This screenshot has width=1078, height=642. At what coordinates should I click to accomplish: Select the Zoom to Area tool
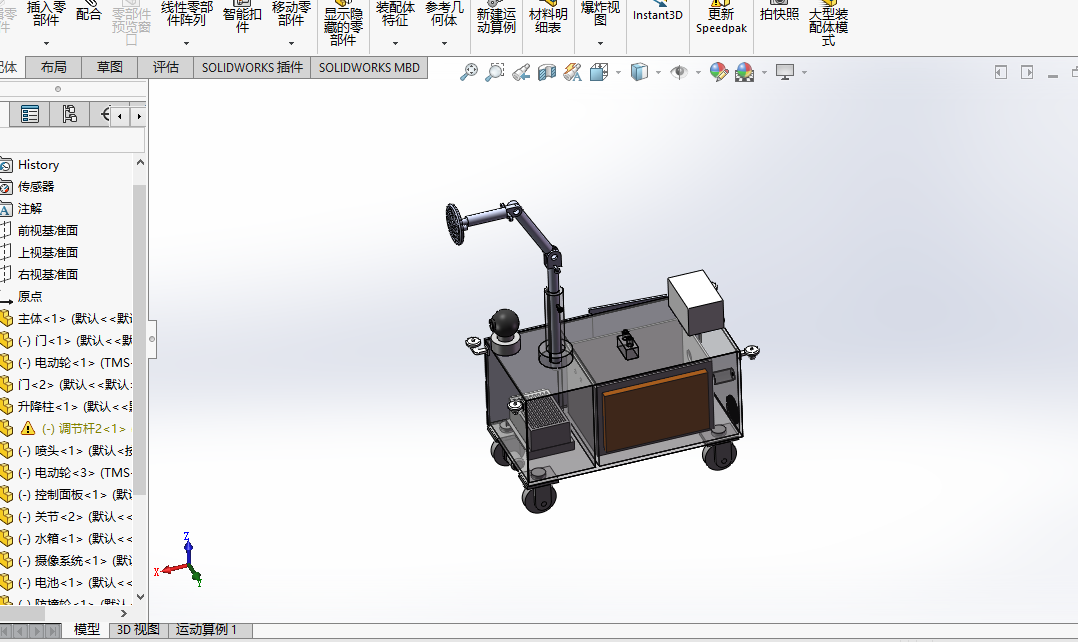point(494,72)
